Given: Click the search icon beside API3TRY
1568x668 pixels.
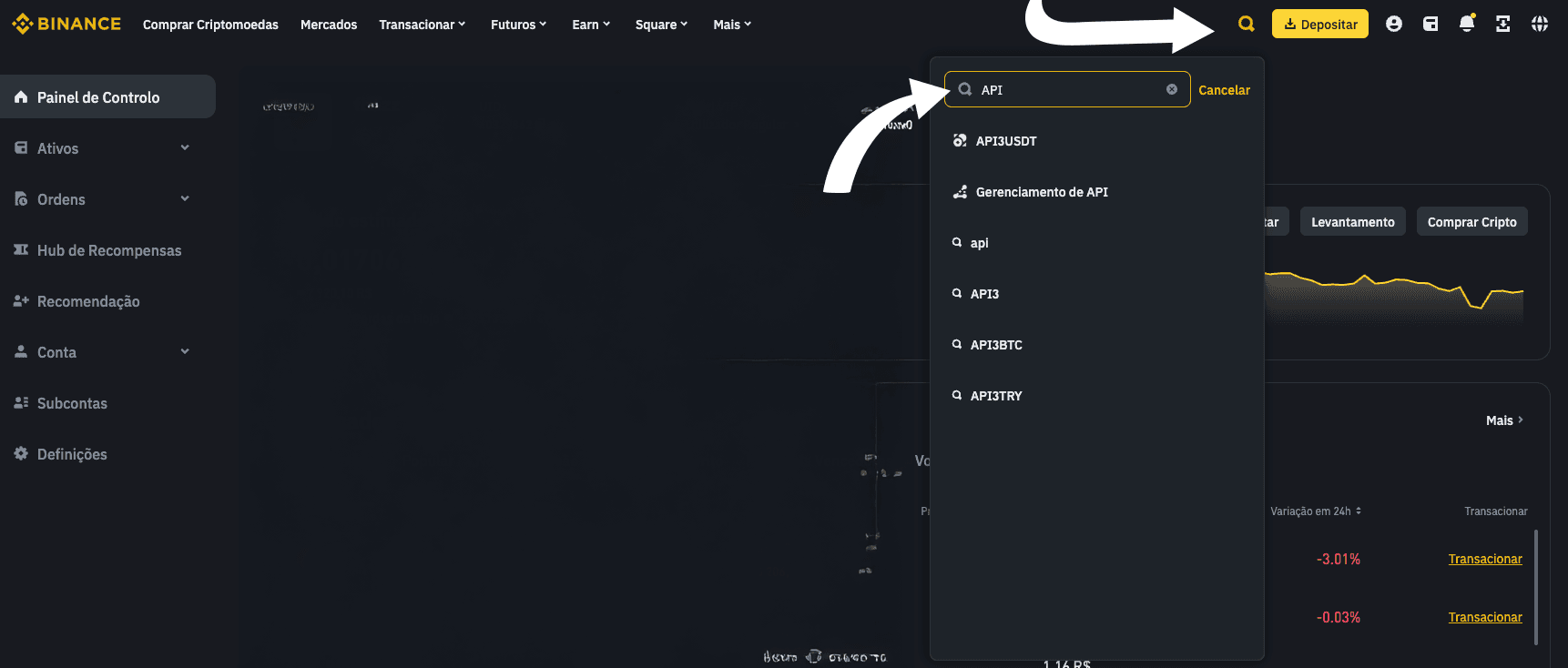Looking at the screenshot, I should [x=957, y=395].
